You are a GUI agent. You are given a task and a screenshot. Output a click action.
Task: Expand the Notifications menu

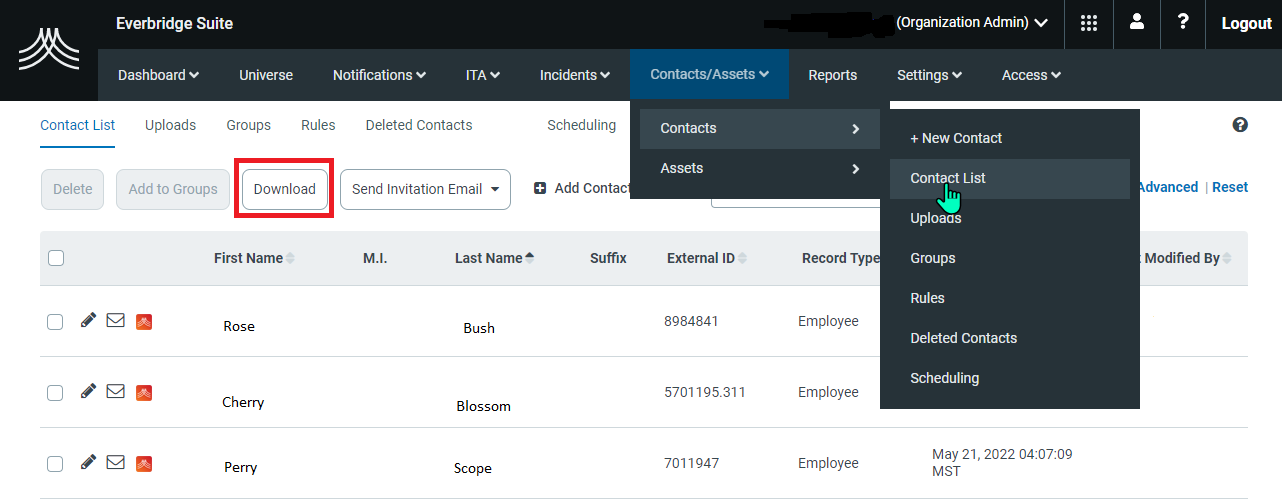(379, 75)
